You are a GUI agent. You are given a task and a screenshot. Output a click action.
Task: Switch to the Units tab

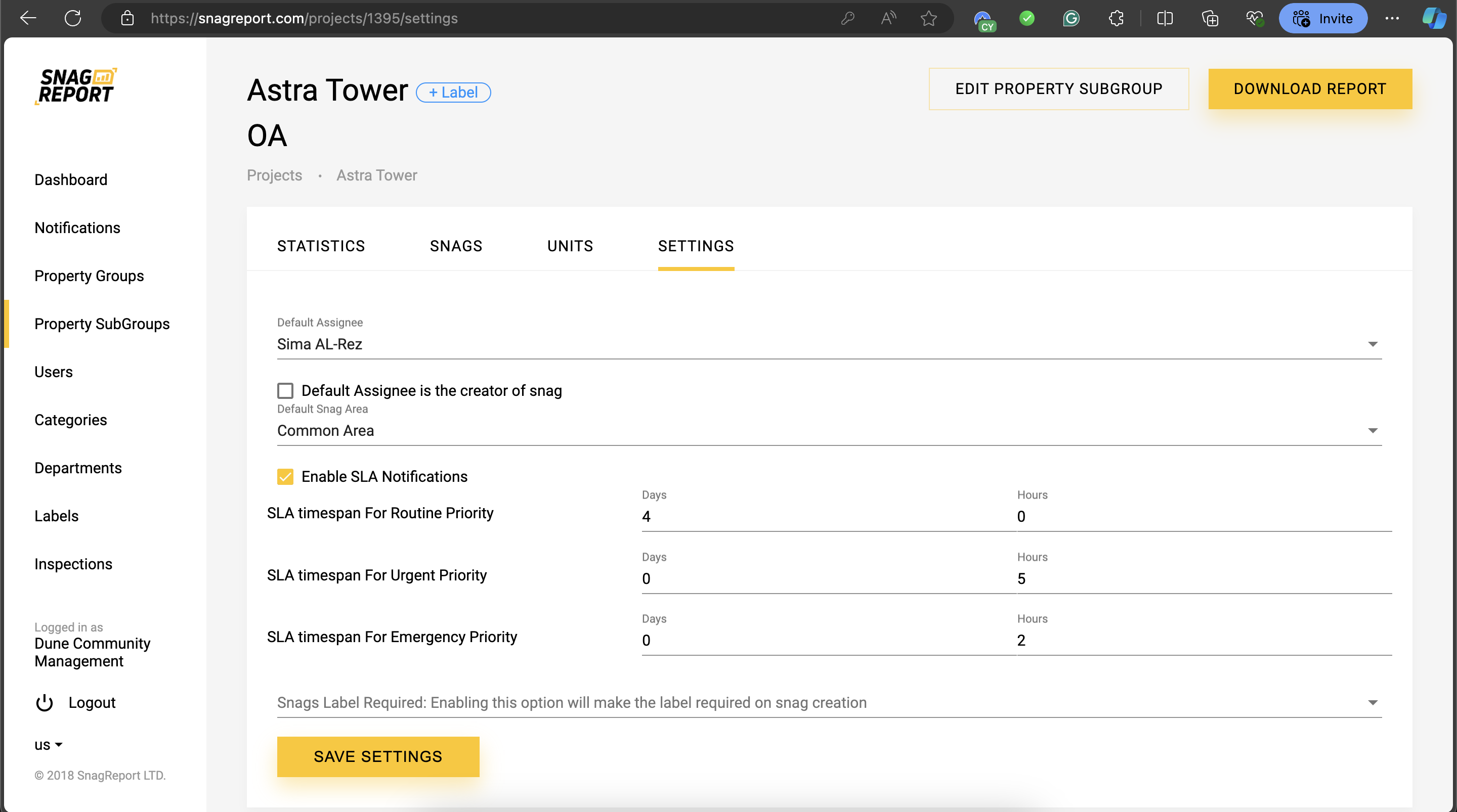pyautogui.click(x=570, y=246)
